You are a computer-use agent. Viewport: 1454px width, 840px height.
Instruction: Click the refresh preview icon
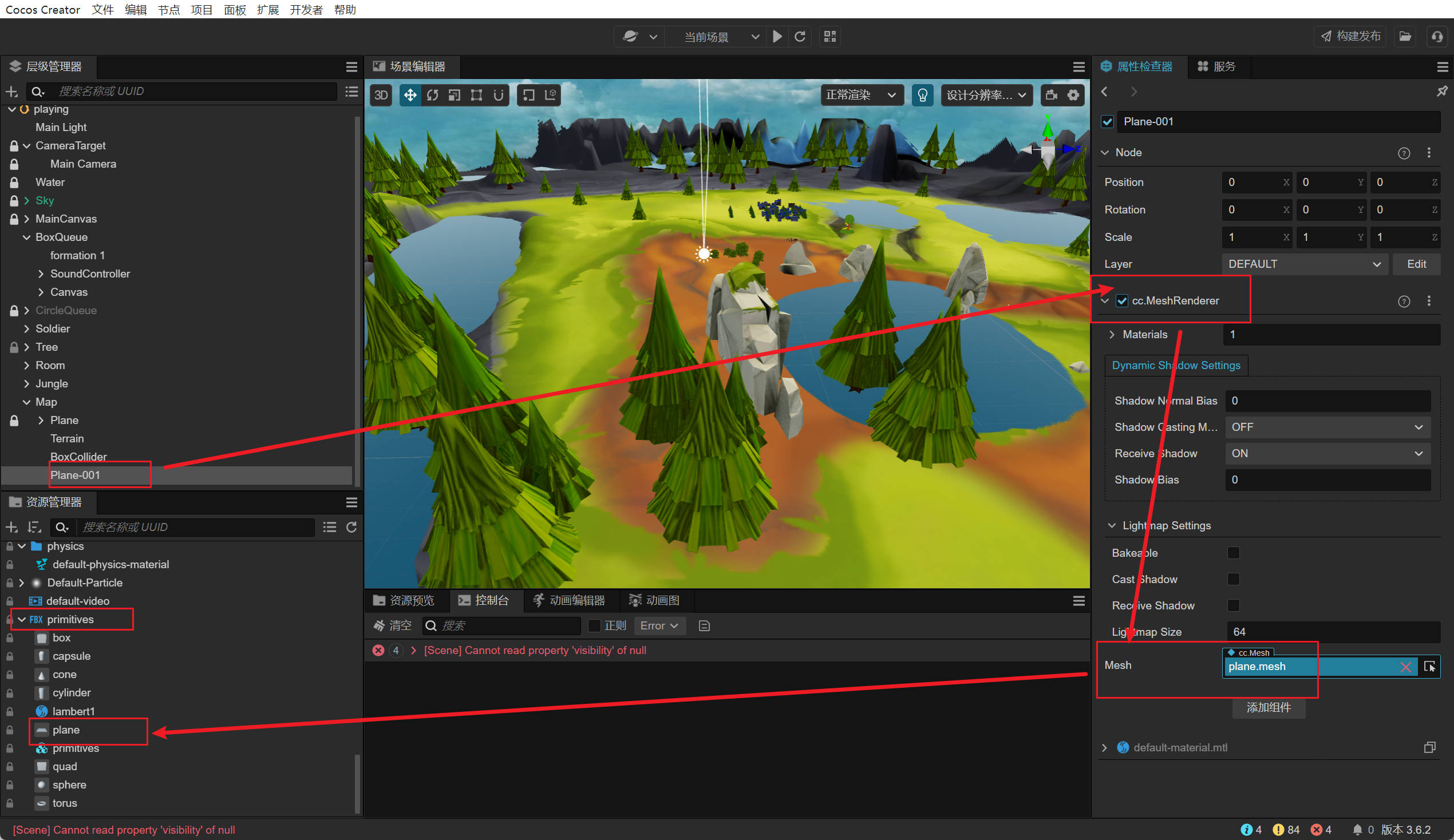(x=800, y=37)
